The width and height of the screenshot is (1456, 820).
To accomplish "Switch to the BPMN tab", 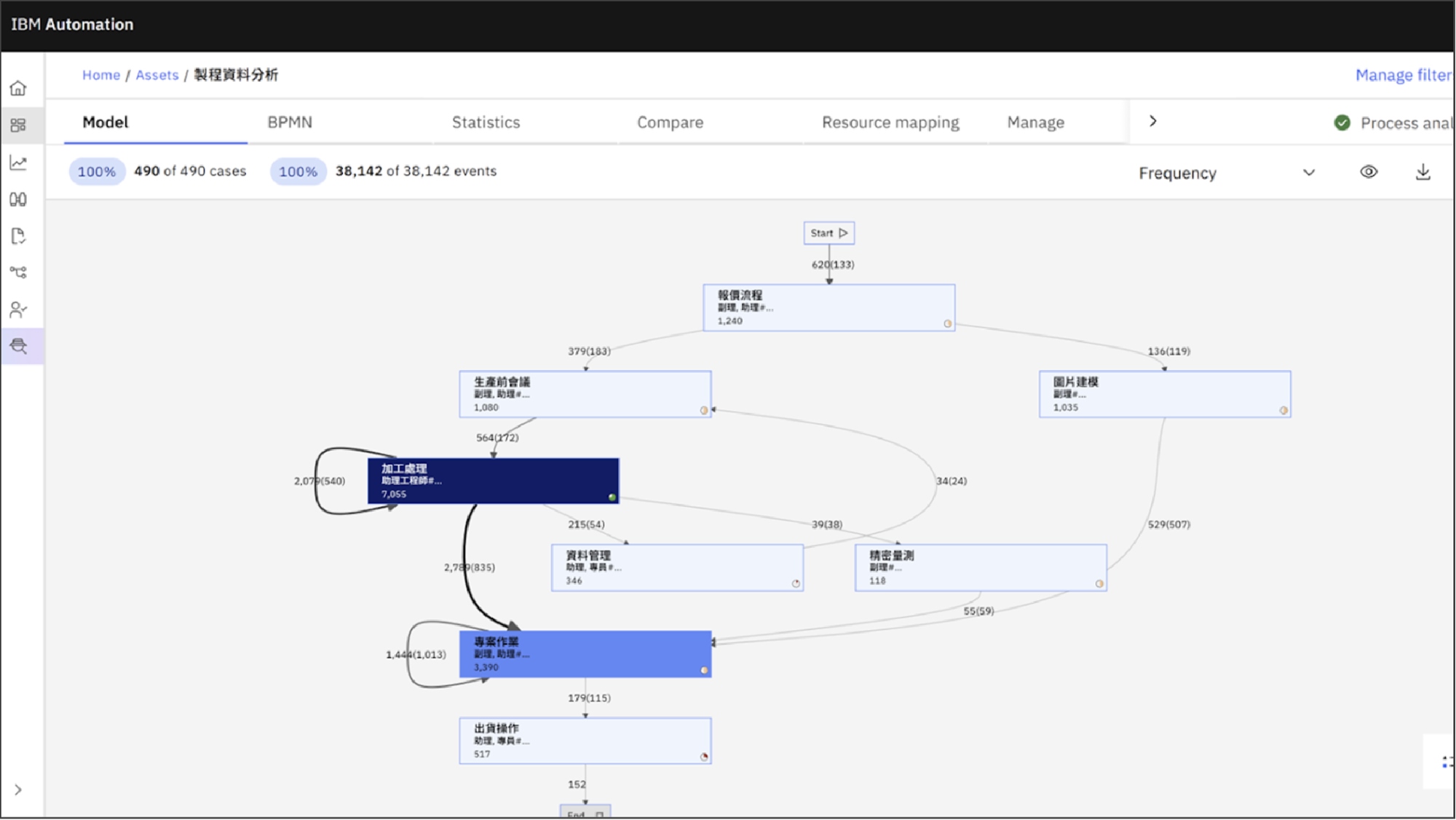I will [x=290, y=122].
